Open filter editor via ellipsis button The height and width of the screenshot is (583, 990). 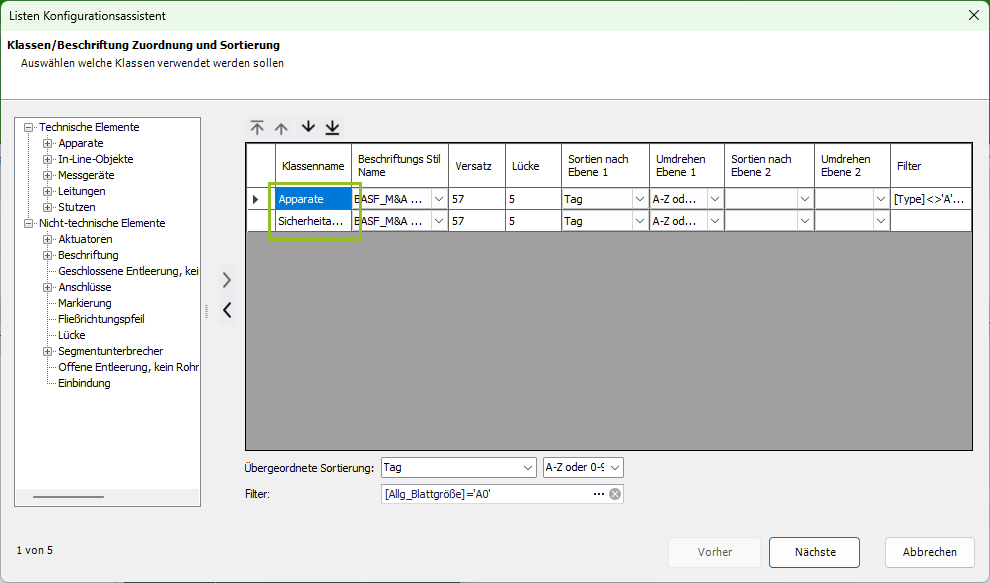point(599,494)
